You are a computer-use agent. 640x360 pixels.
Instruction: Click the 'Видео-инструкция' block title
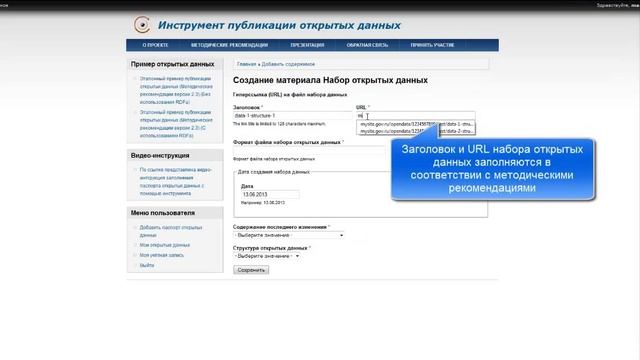click(x=160, y=156)
